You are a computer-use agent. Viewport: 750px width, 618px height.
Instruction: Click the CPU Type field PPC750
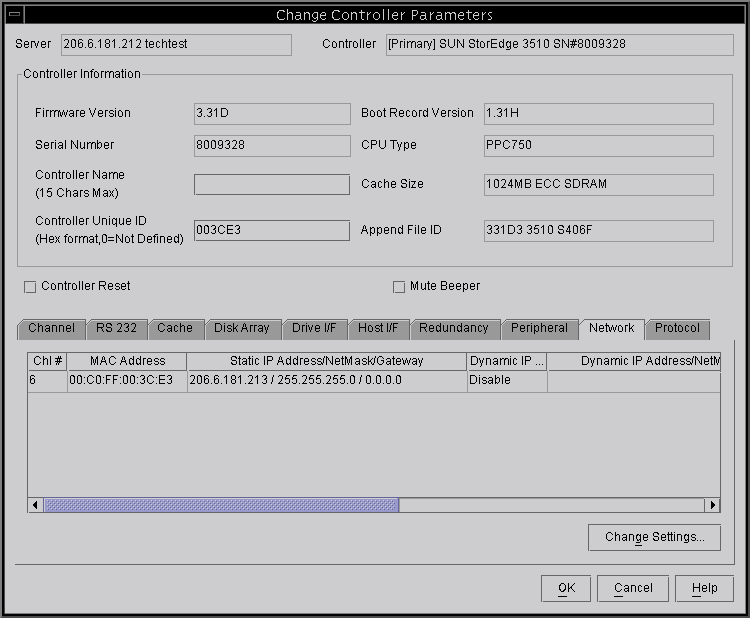[x=598, y=145]
